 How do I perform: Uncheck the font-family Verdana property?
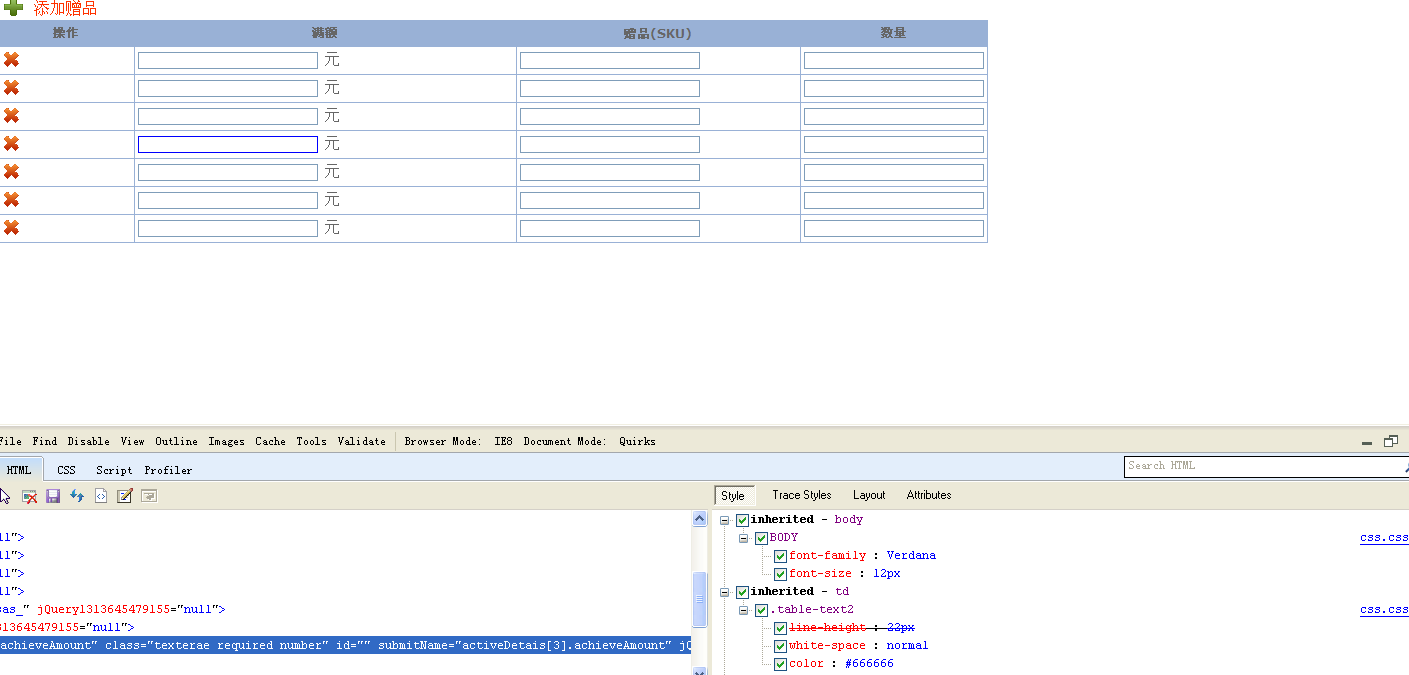tap(780, 556)
